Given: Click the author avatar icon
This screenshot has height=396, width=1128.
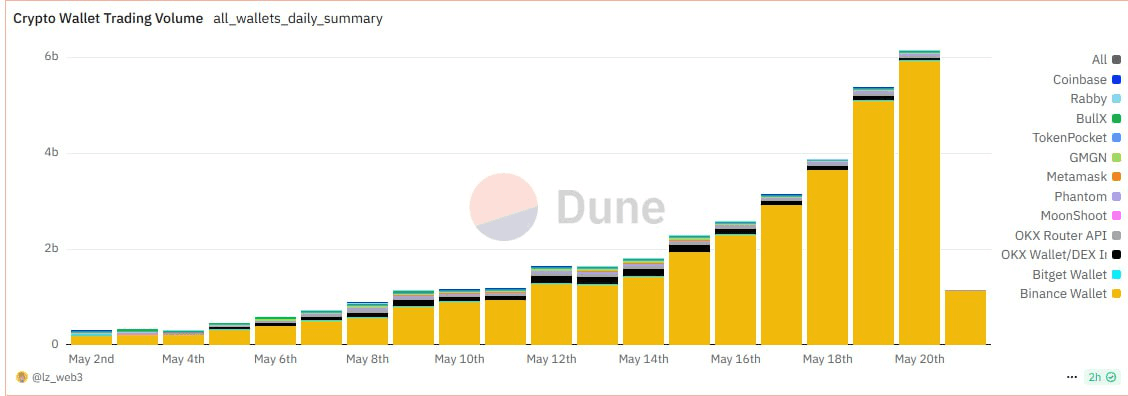Looking at the screenshot, I should pos(22,377).
